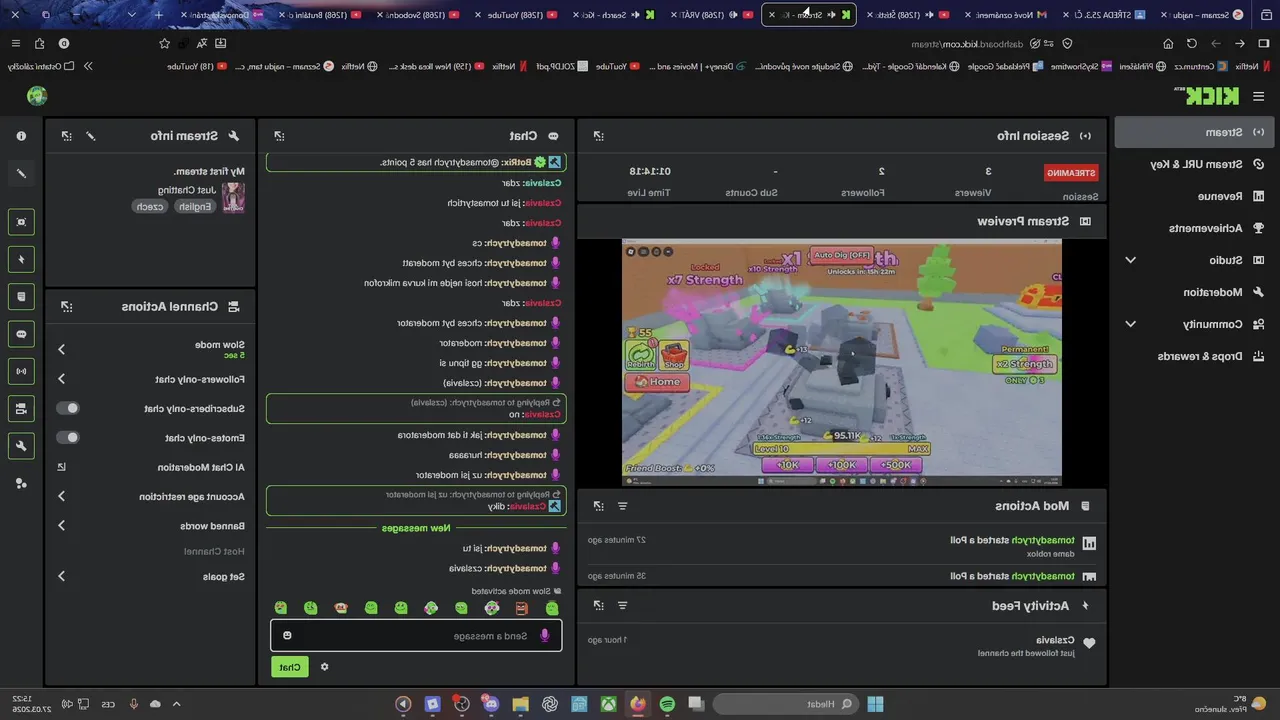Edit stream info with the pencil icon
Image resolution: width=1280 pixels, height=720 pixels.
pyautogui.click(x=90, y=136)
